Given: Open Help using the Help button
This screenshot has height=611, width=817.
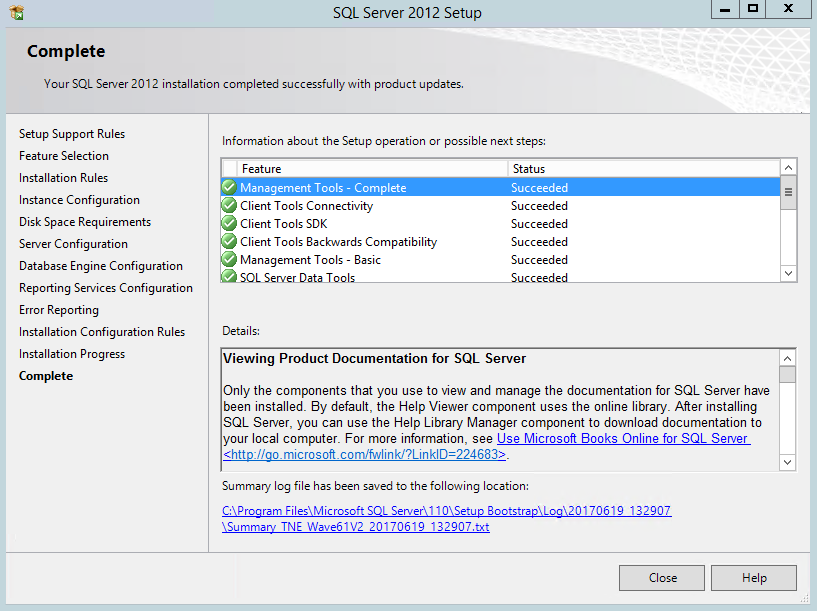Looking at the screenshot, I should pyautogui.click(x=754, y=578).
